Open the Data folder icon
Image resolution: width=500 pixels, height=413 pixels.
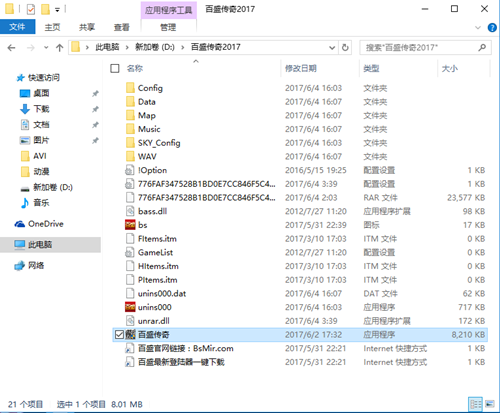(x=130, y=102)
